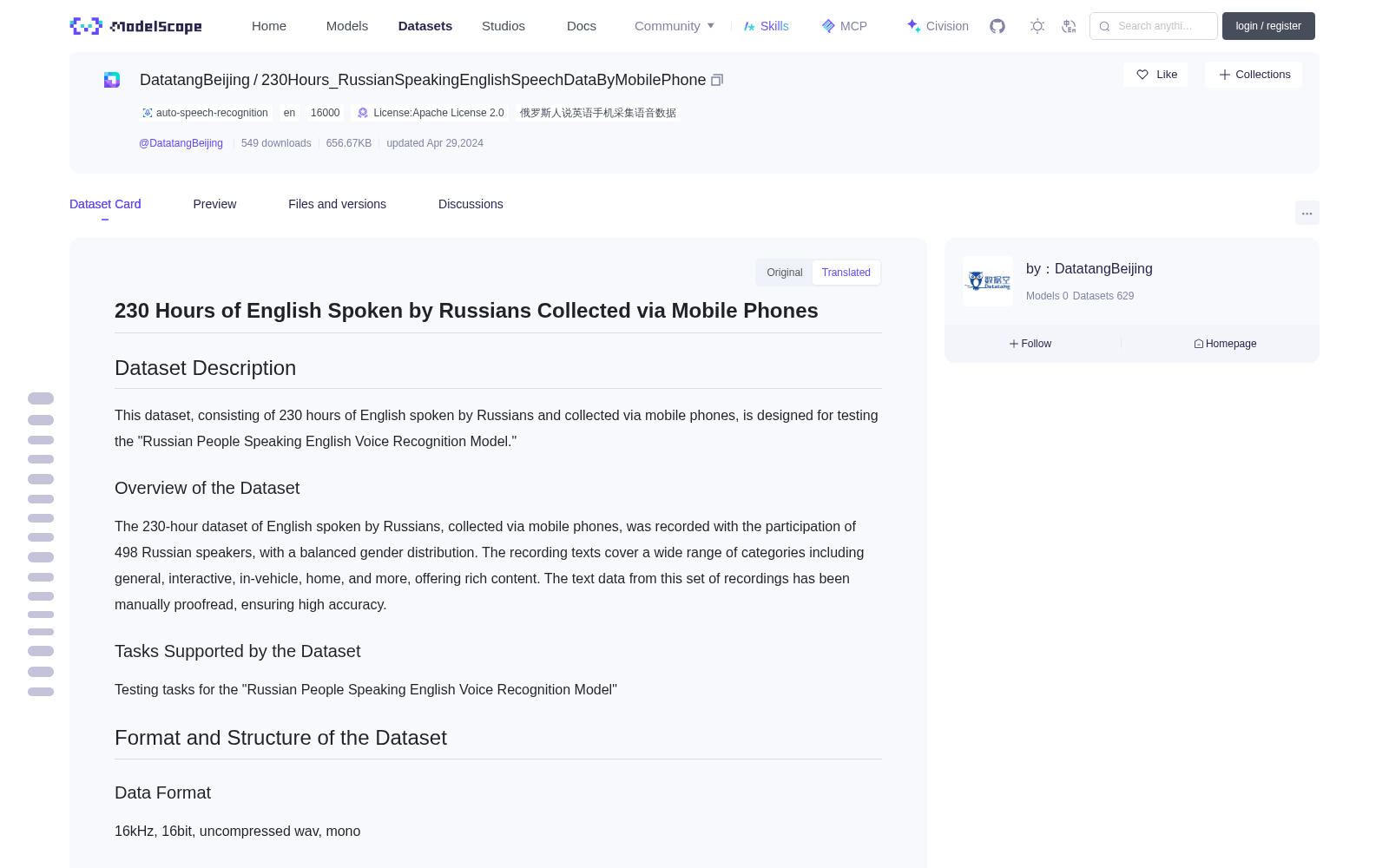
Task: Switch language with the translate icon
Action: pos(1070,26)
